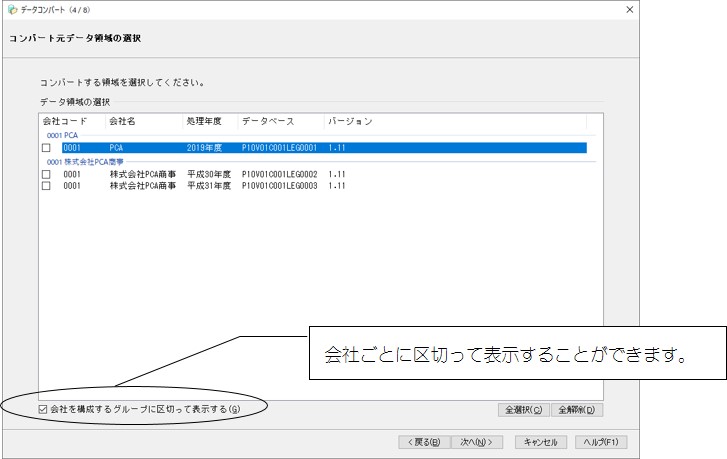The image size is (727, 459).
Task: Close the データコンバート dialog window
Action: pos(629,9)
